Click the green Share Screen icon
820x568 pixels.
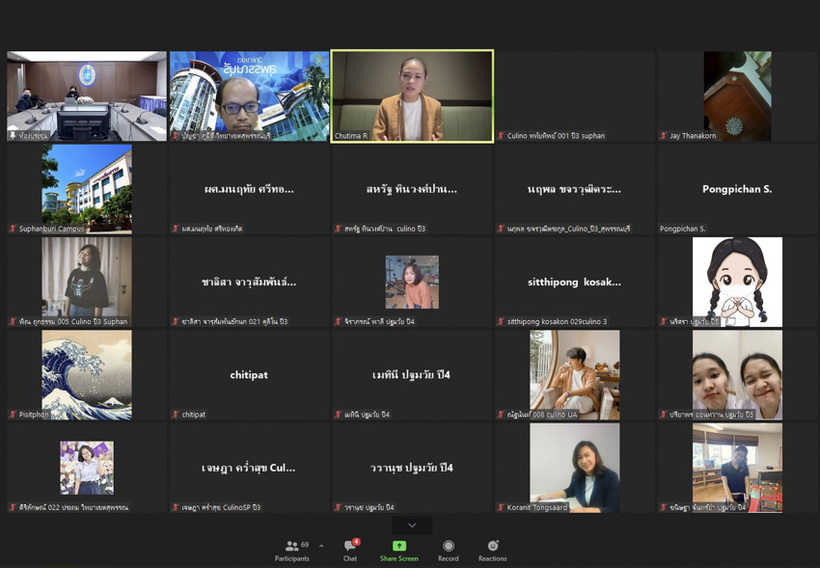pos(399,546)
